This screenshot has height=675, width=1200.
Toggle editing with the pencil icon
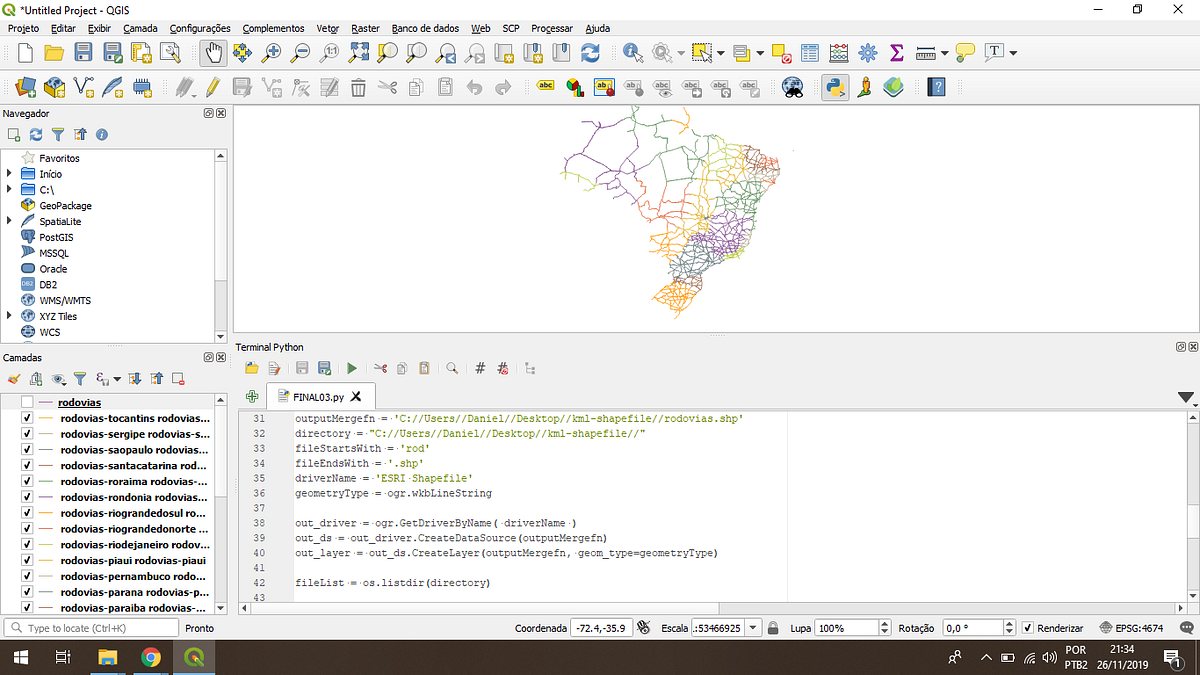click(x=212, y=88)
